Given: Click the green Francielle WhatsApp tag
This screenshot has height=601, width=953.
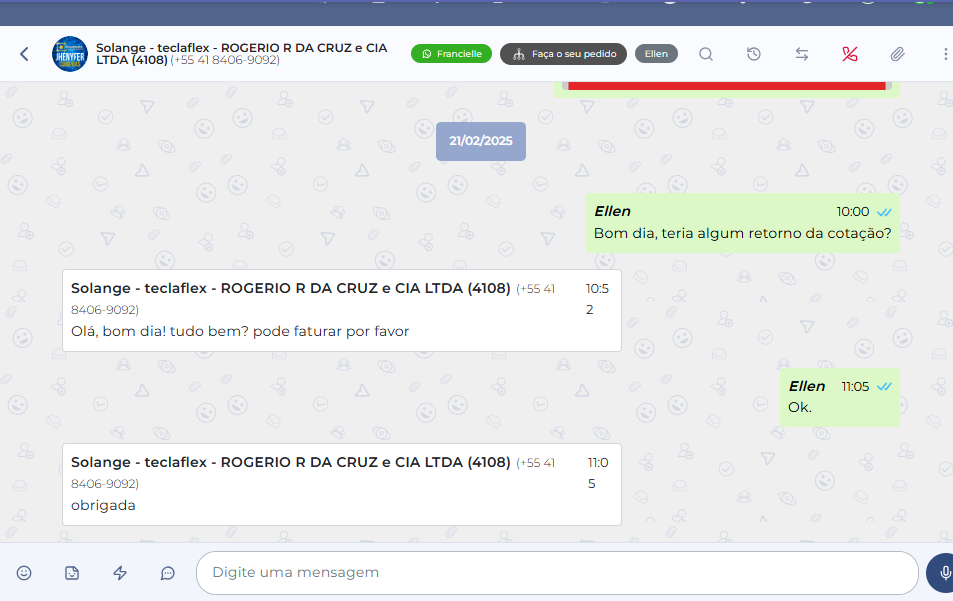Looking at the screenshot, I should click(x=451, y=54).
